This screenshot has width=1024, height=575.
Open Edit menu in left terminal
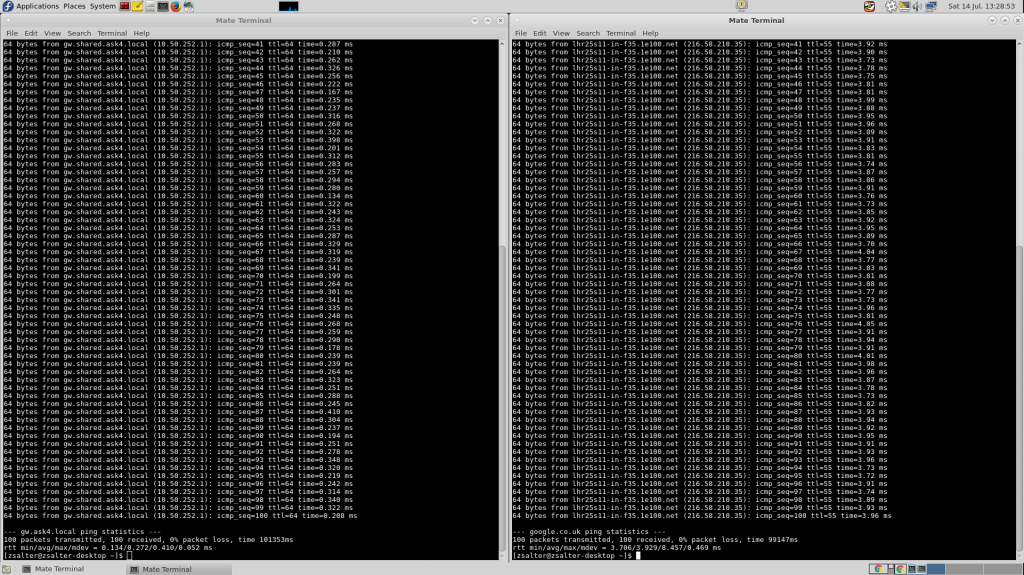(x=31, y=33)
